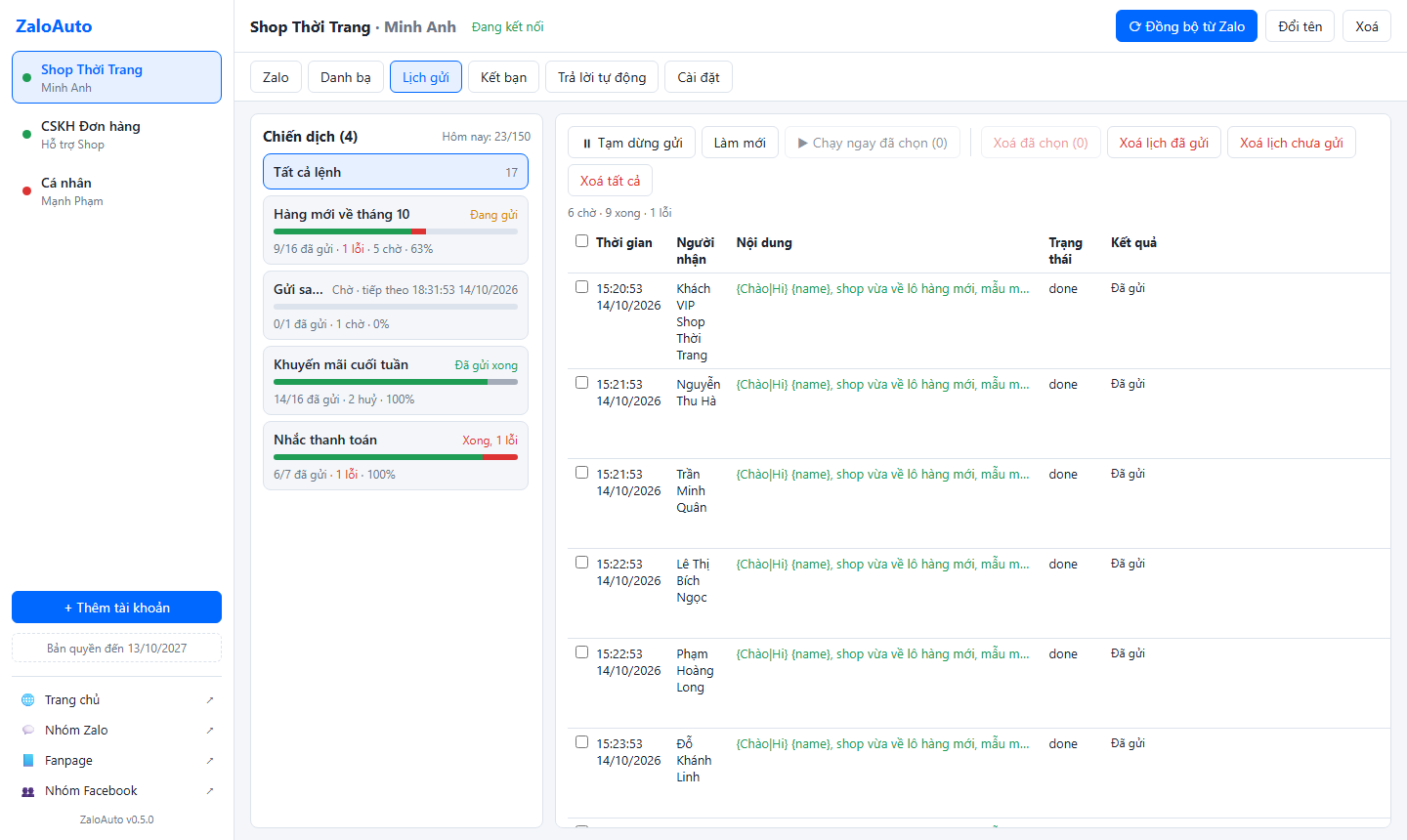Click the top-right Xoá account button
Image resolution: width=1407 pixels, height=840 pixels.
(x=1367, y=26)
